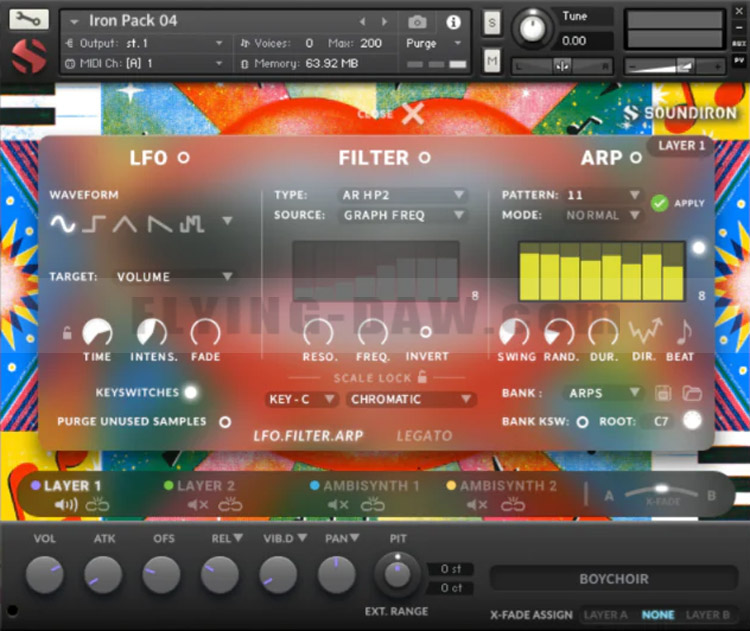Switch to the Legato tab
The height and width of the screenshot is (631, 750).
[424, 436]
